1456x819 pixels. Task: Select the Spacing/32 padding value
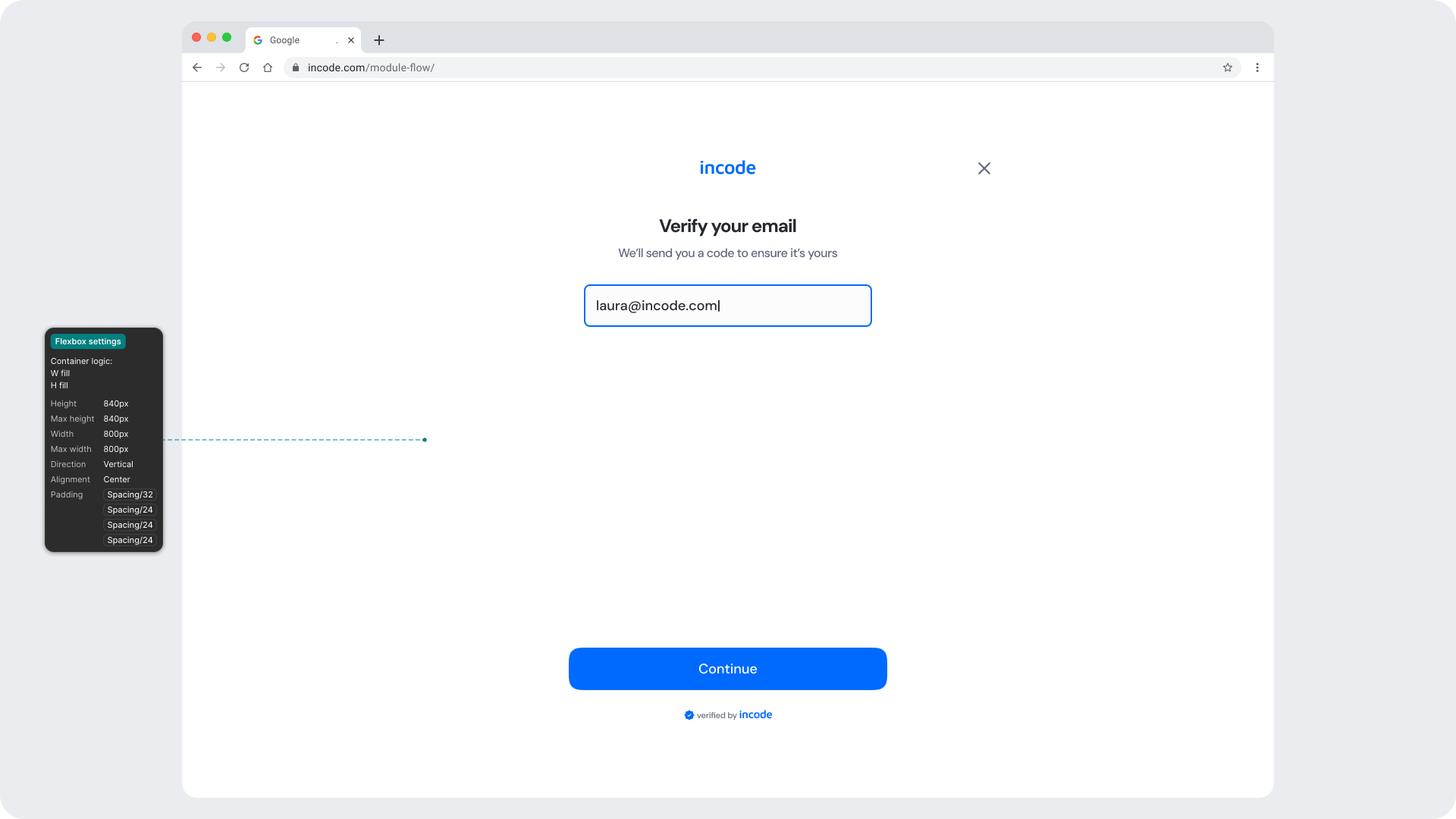(x=130, y=494)
